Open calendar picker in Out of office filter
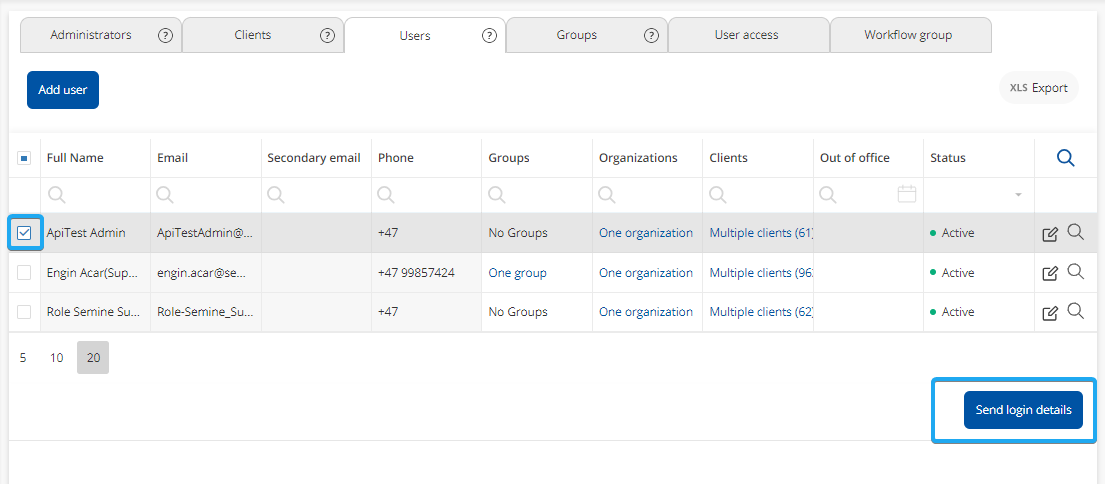The image size is (1105, 484). 906,194
